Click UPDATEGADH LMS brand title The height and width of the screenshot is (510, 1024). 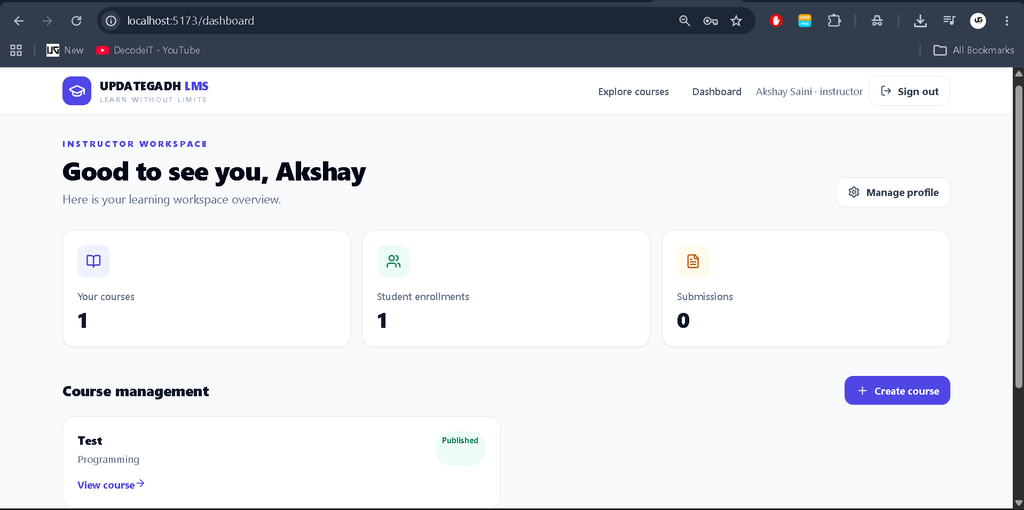click(154, 86)
